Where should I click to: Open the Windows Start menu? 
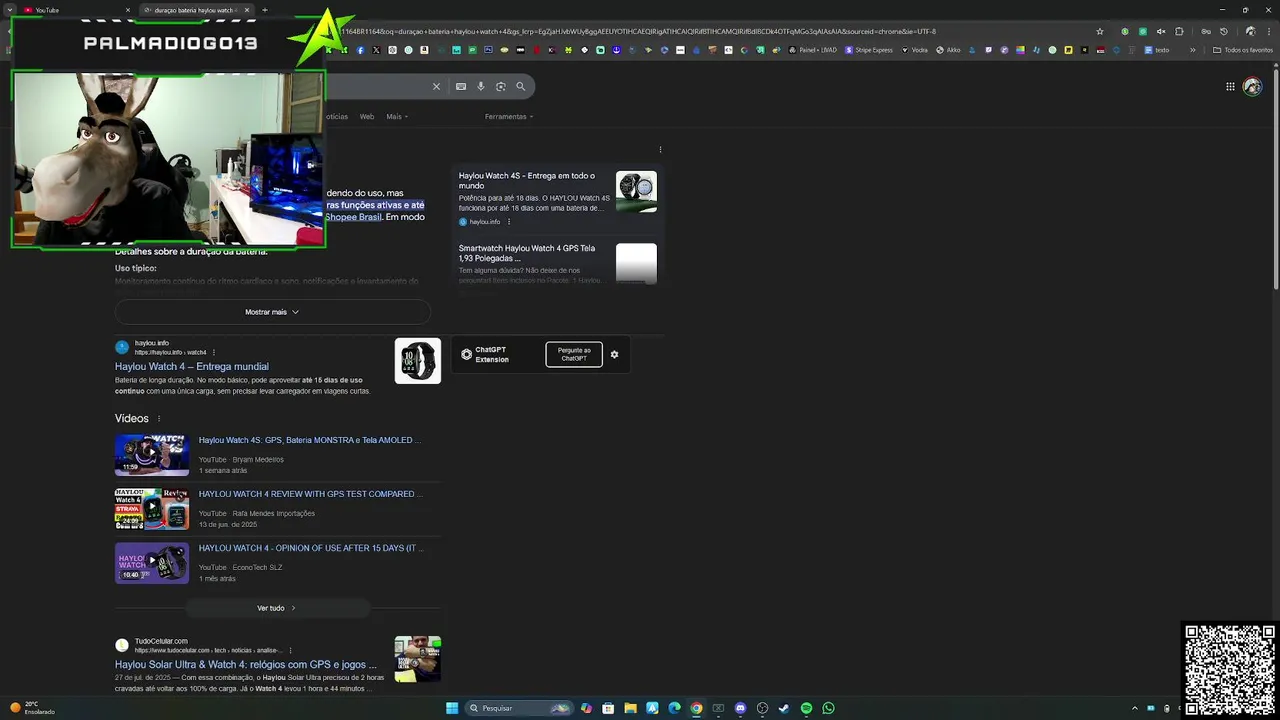452,708
